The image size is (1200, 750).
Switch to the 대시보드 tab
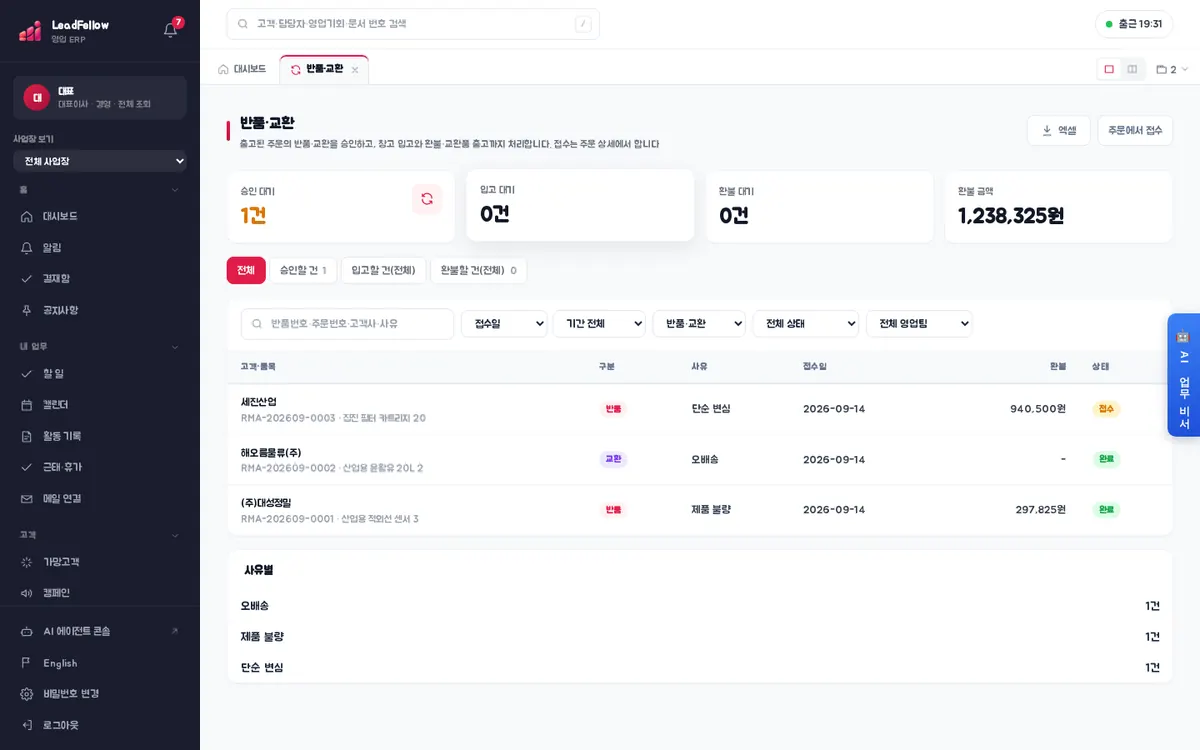pyautogui.click(x=242, y=69)
